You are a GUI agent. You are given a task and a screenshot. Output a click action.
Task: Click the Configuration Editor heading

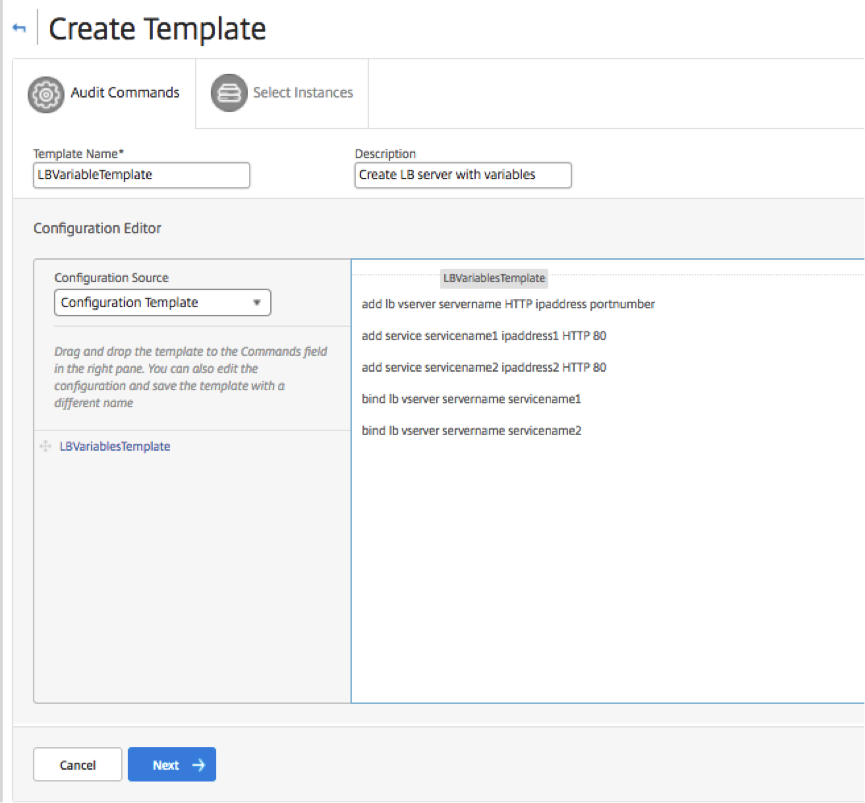coord(97,228)
